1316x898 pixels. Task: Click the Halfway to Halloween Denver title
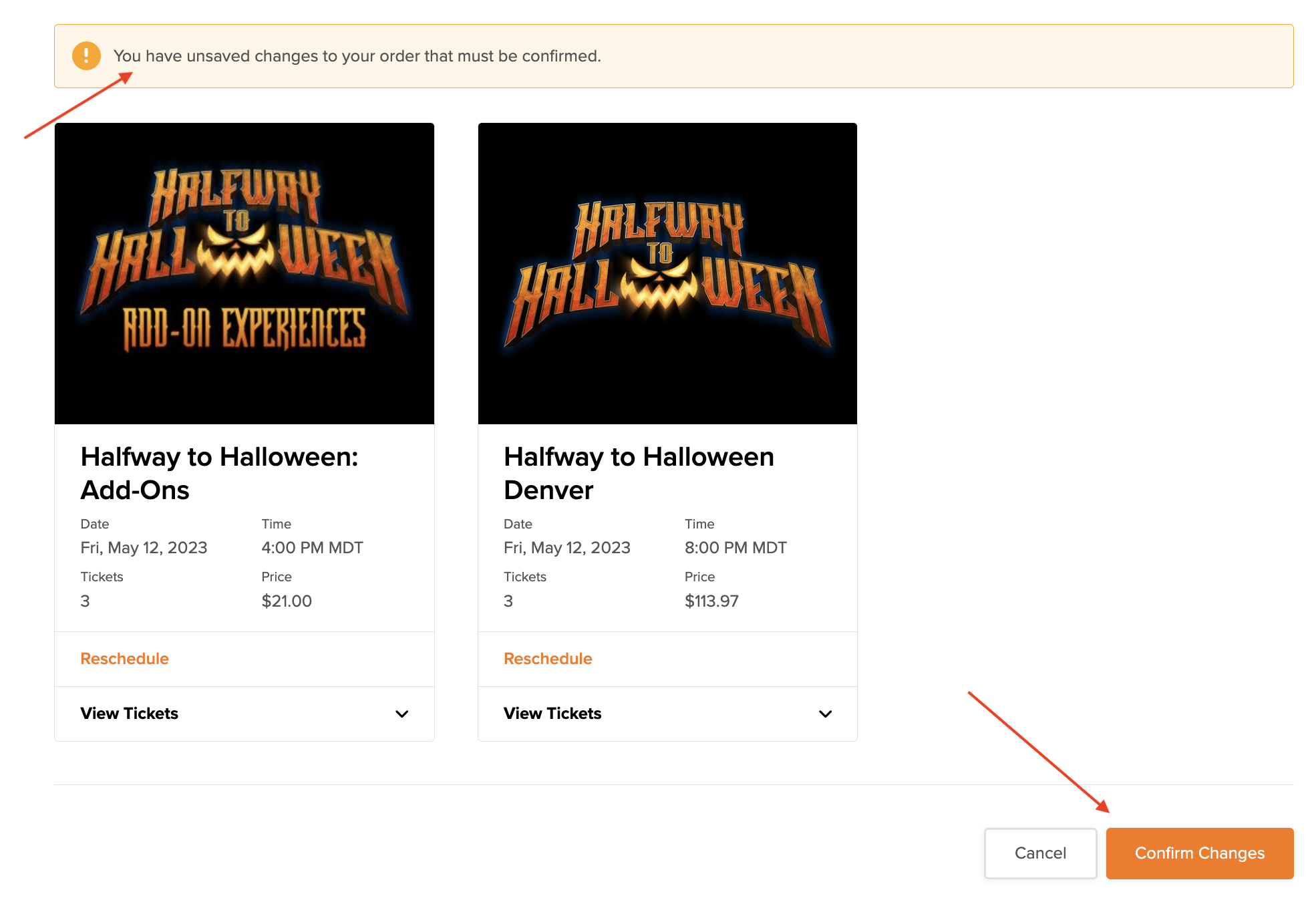click(639, 473)
